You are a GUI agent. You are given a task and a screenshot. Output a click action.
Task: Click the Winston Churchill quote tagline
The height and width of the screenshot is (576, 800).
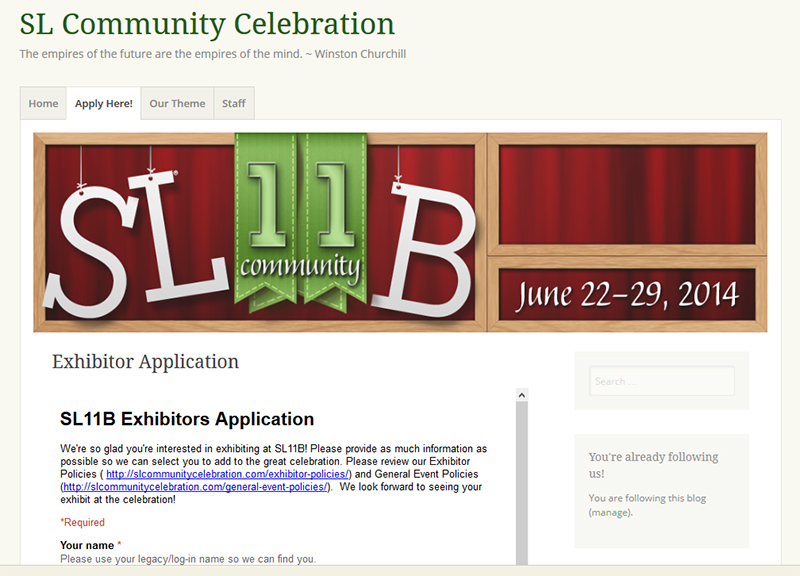pos(212,53)
